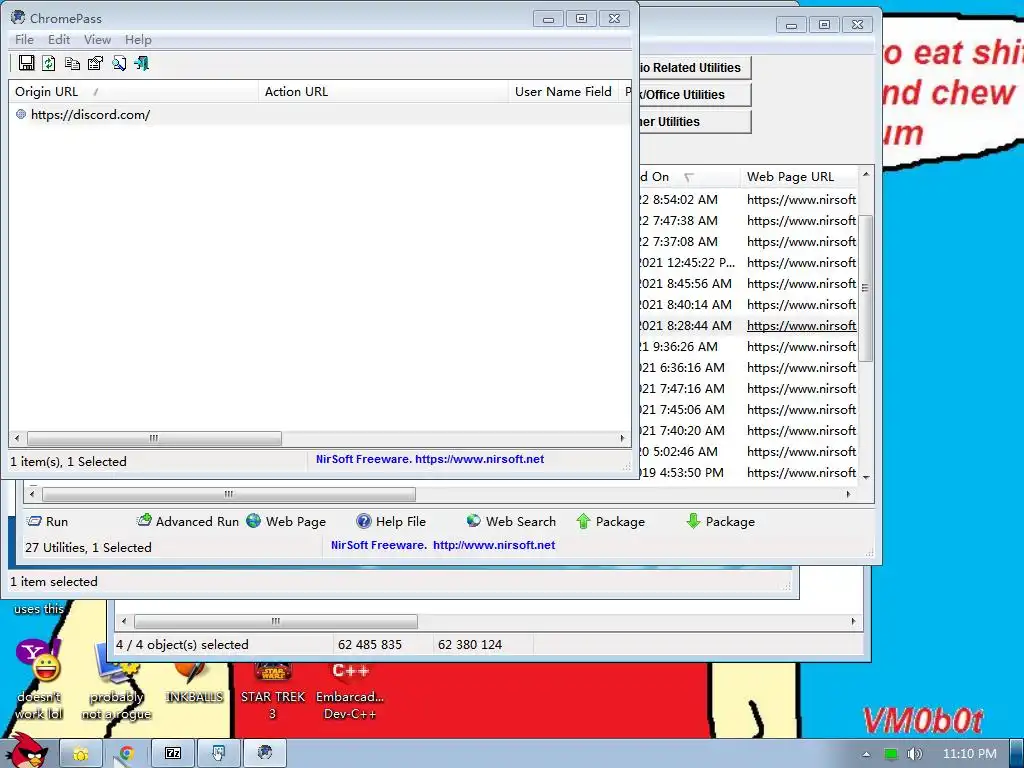This screenshot has height=768, width=1024.
Task: Click ChromePass horizontal scrollbar right arrow
Action: [622, 438]
